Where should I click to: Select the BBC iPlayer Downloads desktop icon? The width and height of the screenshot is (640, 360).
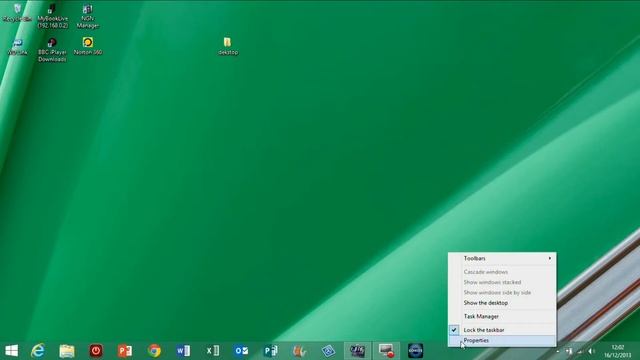(x=52, y=49)
